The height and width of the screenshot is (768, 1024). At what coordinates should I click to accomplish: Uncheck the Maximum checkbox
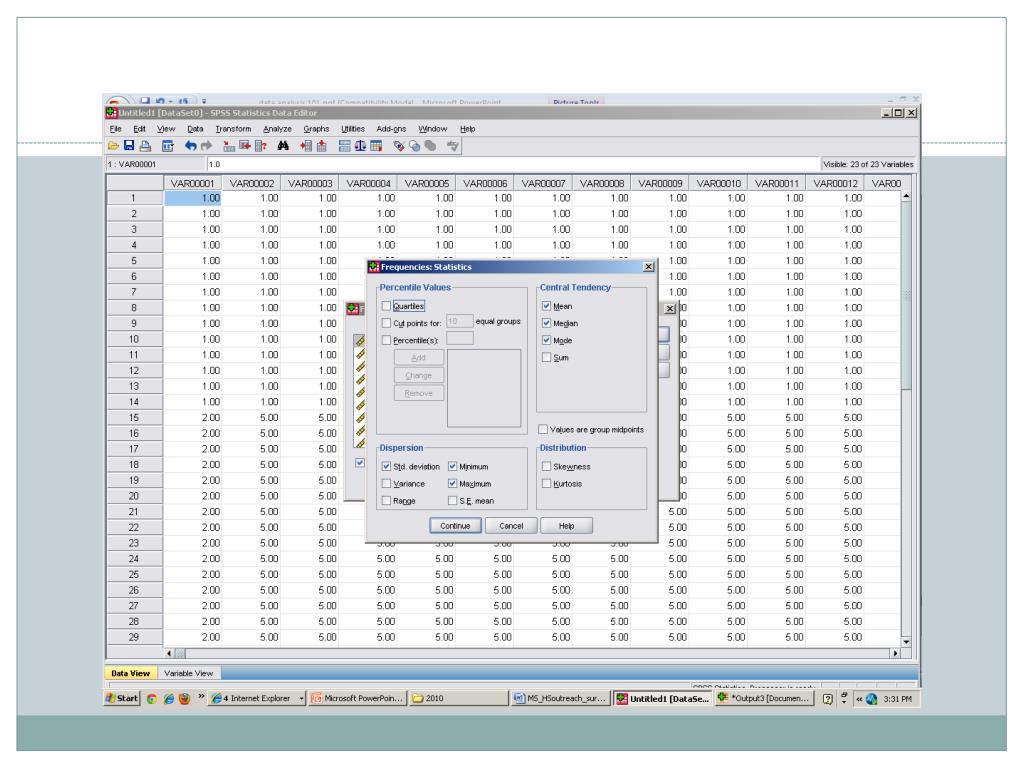tap(453, 483)
